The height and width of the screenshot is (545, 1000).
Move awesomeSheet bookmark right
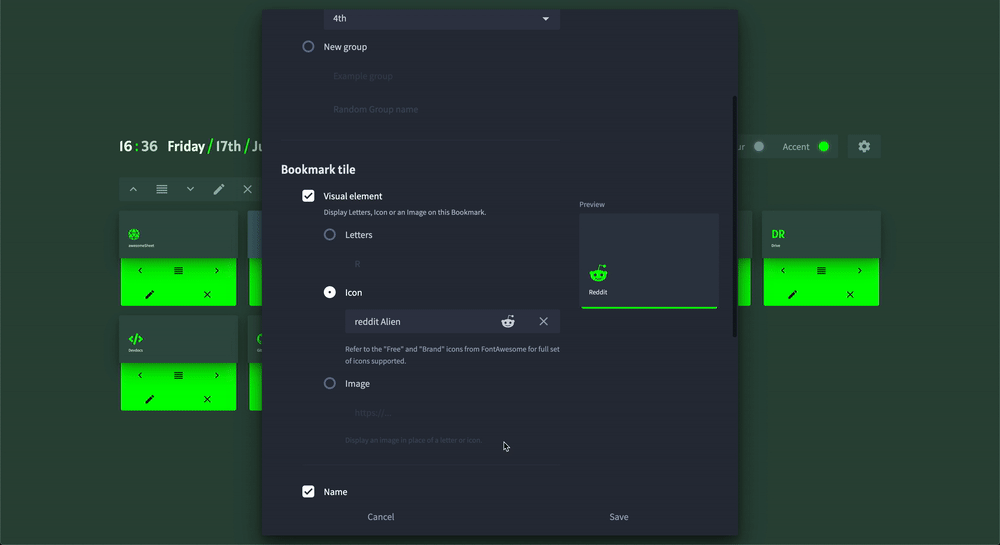pos(217,271)
